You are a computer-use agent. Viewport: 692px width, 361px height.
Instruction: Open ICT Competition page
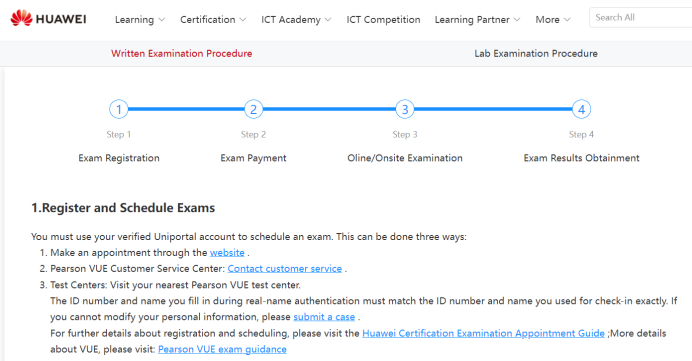(x=383, y=20)
